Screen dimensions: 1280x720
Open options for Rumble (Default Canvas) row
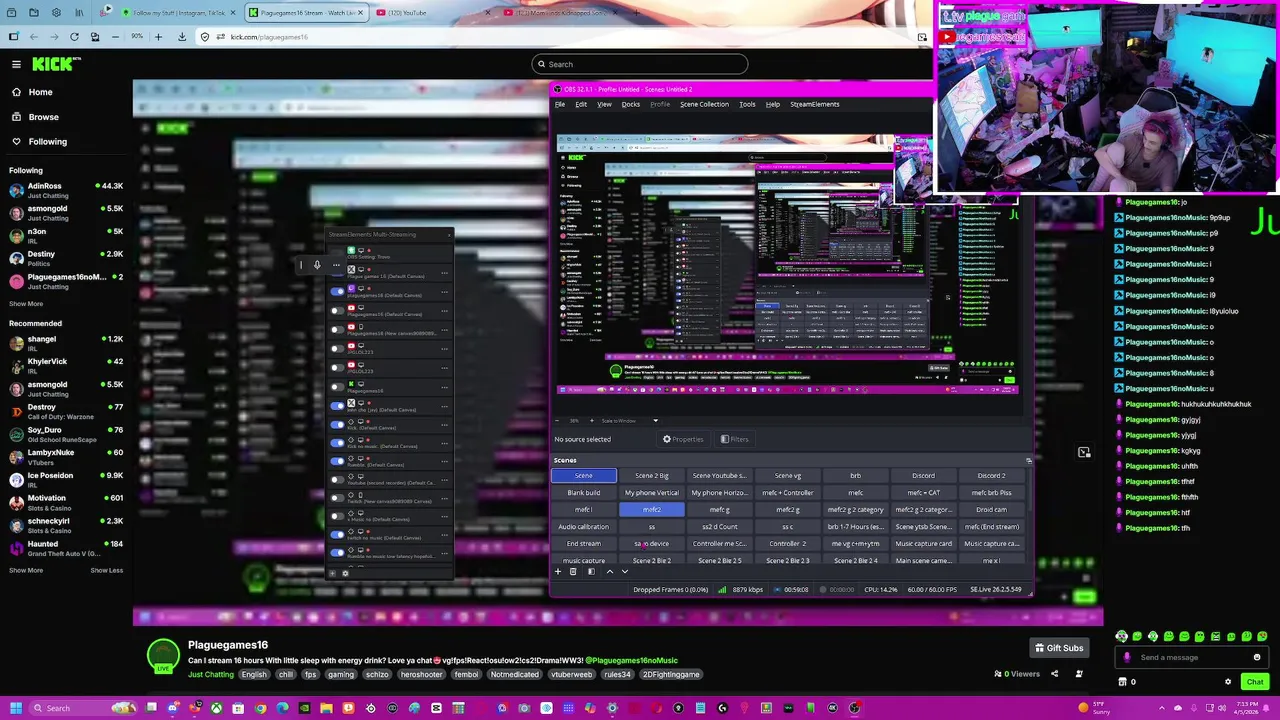click(x=445, y=461)
